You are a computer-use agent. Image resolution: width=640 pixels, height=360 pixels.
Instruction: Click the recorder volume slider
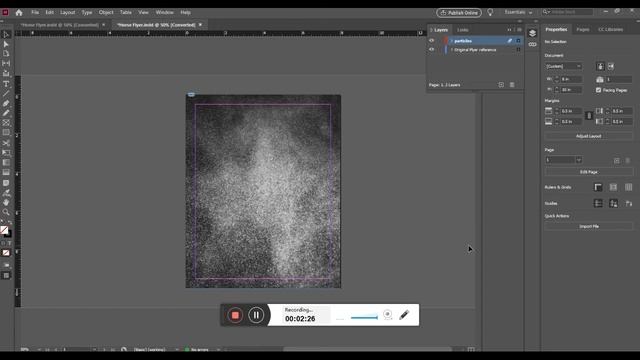[364, 317]
